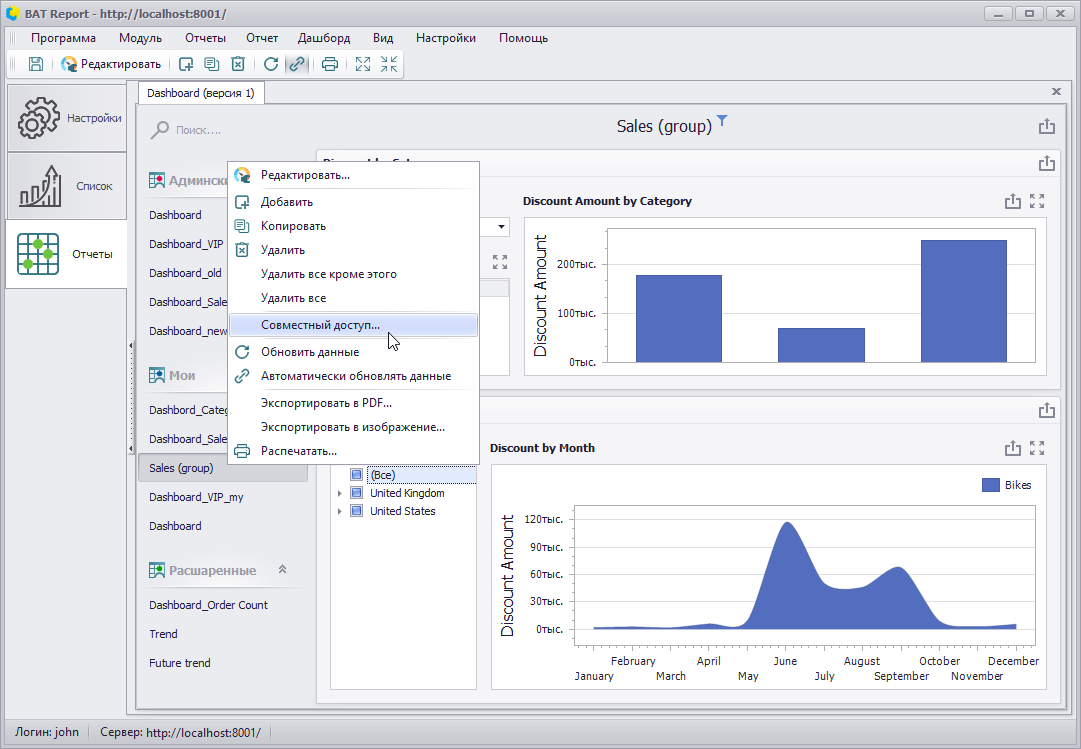Expand the United Kingdom tree node

[339, 493]
